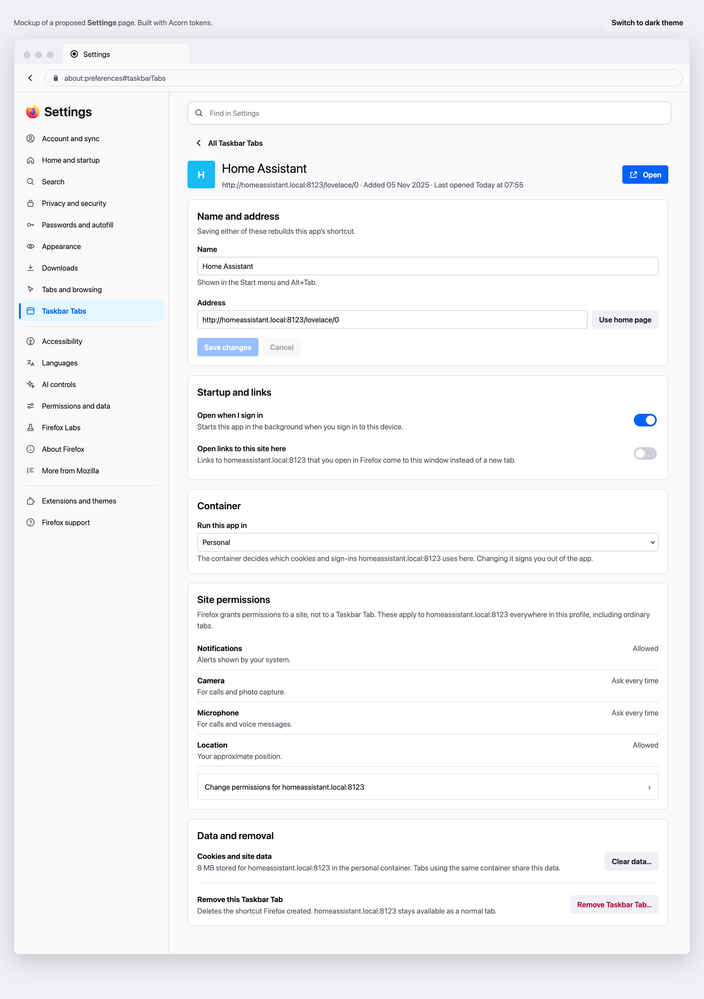
Task: Click Cancel in Name and address
Action: [x=282, y=347]
